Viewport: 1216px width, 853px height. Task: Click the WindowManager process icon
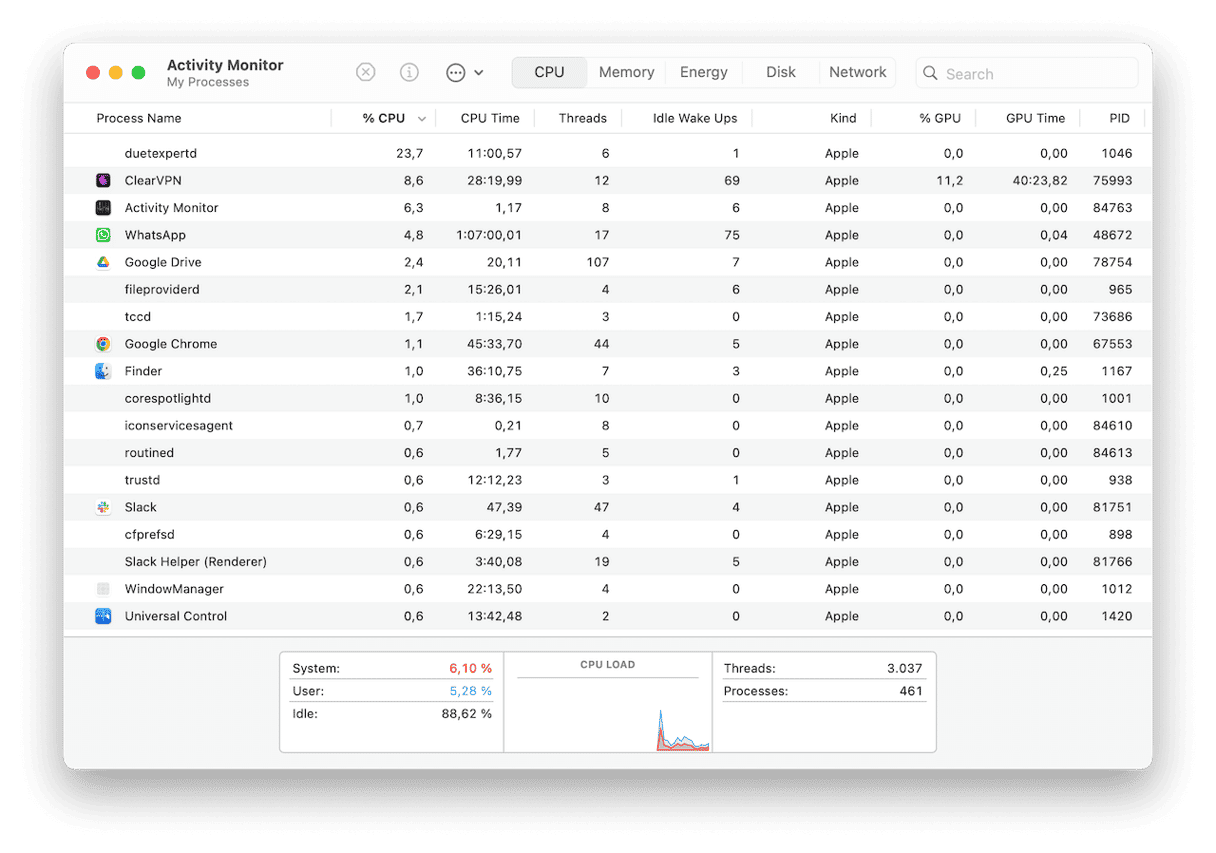(103, 589)
